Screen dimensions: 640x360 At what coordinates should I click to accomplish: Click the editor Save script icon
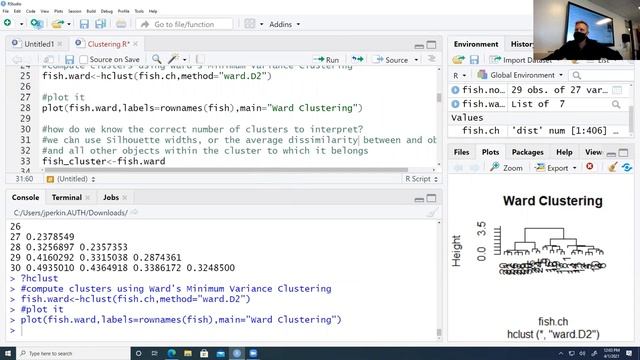[69, 60]
